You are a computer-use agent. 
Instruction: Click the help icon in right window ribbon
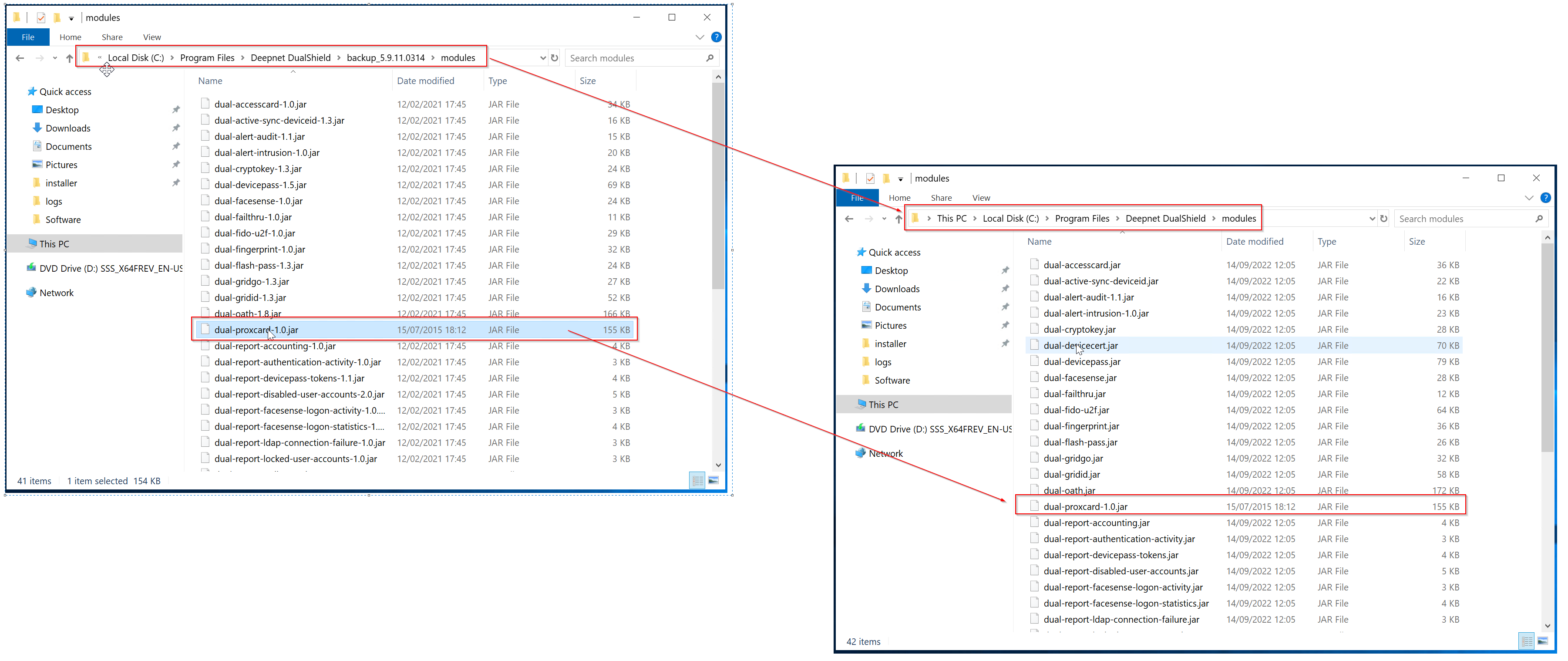[x=1545, y=198]
